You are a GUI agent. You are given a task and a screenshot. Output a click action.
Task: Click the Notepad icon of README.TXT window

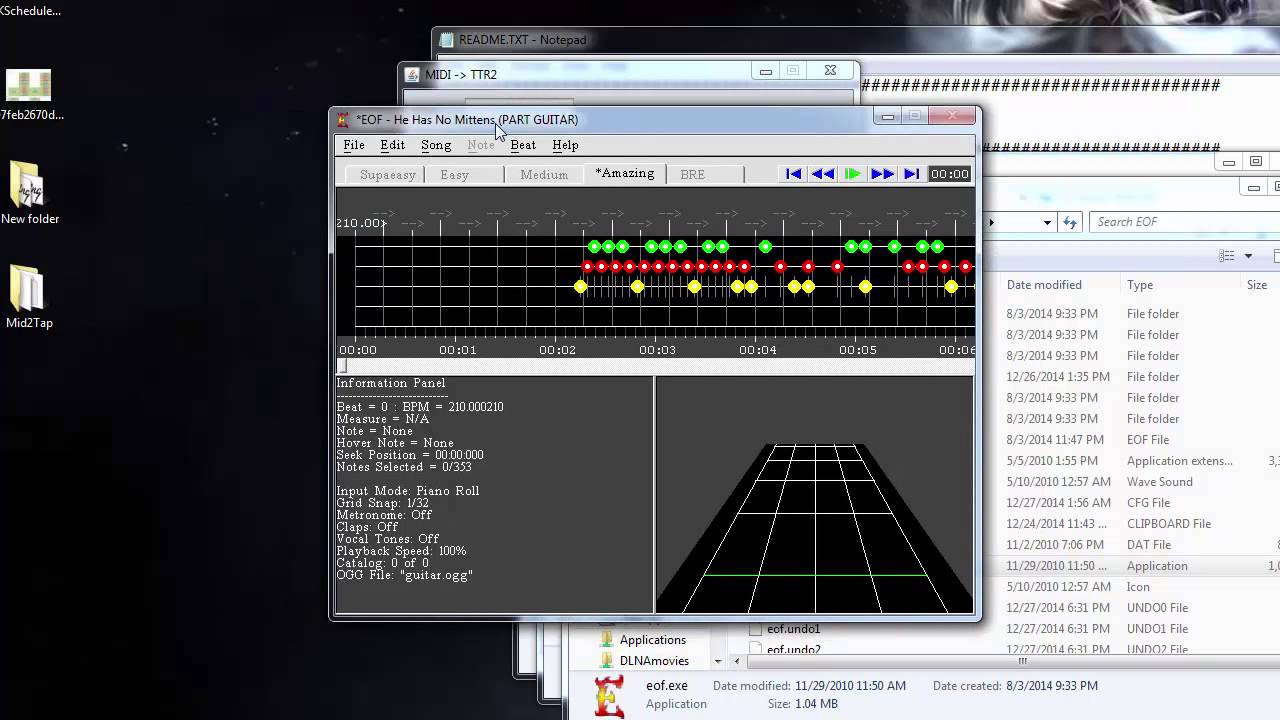click(x=446, y=40)
